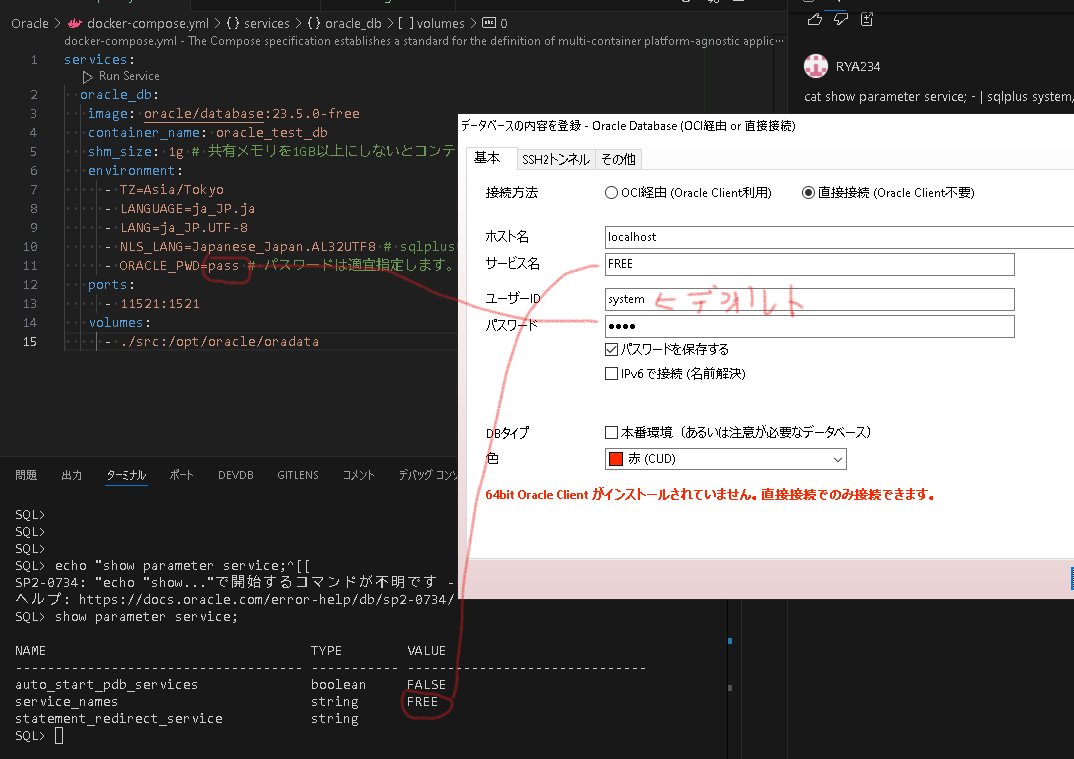Open the volumes breadcrumb segment

click(x=440, y=23)
